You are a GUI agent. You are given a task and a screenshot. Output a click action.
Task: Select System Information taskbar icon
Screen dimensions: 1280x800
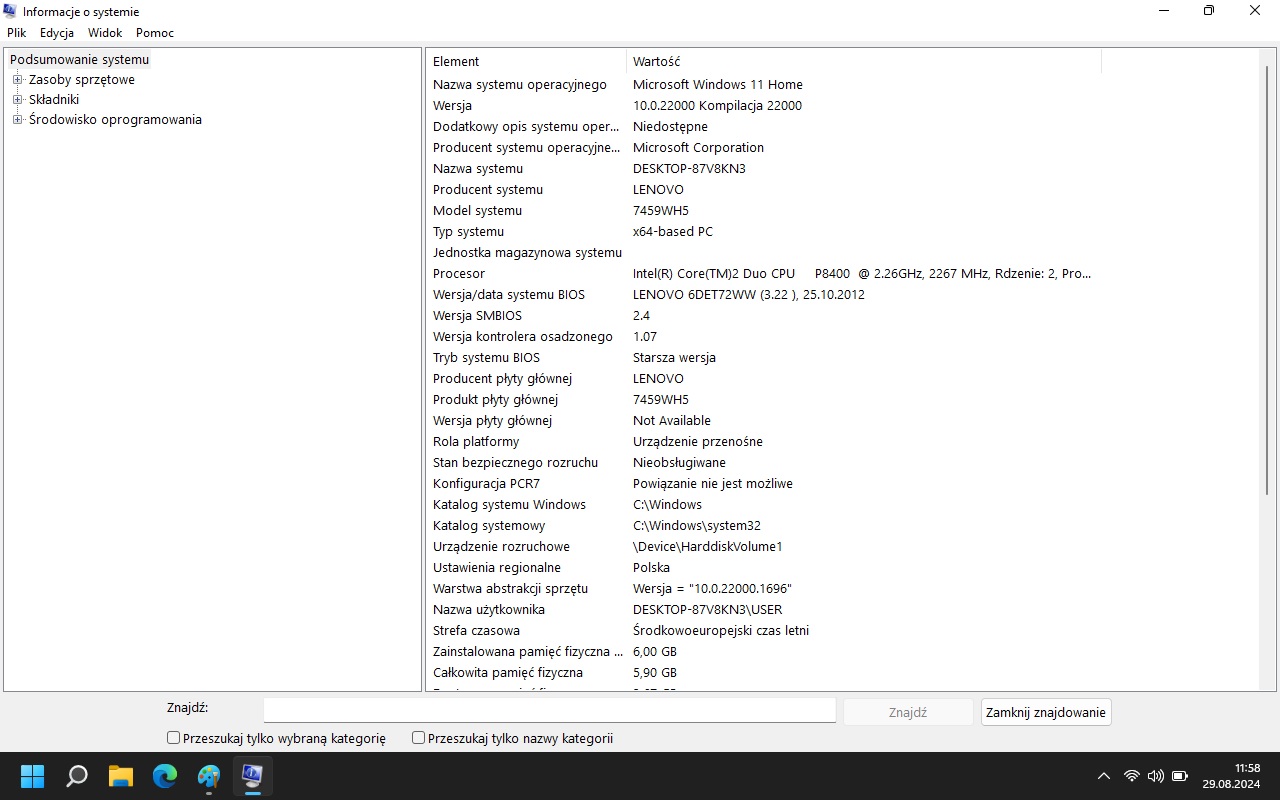click(253, 775)
